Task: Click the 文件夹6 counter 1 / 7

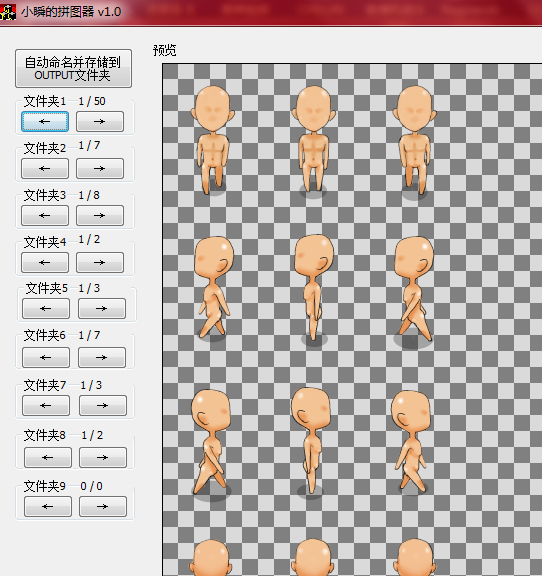Action: point(89,335)
